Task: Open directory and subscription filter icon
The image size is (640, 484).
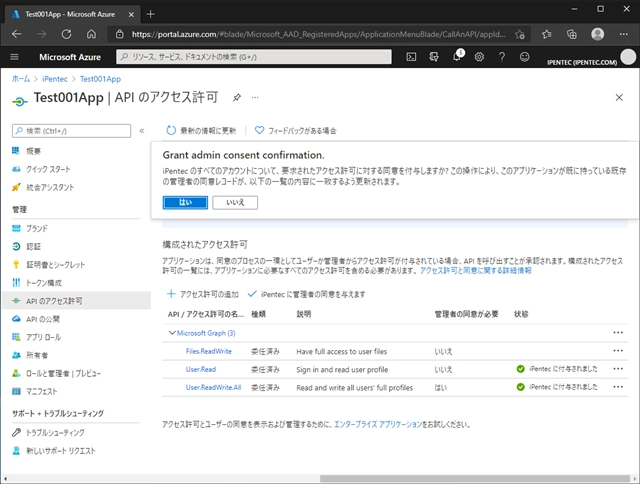Action: (x=434, y=57)
